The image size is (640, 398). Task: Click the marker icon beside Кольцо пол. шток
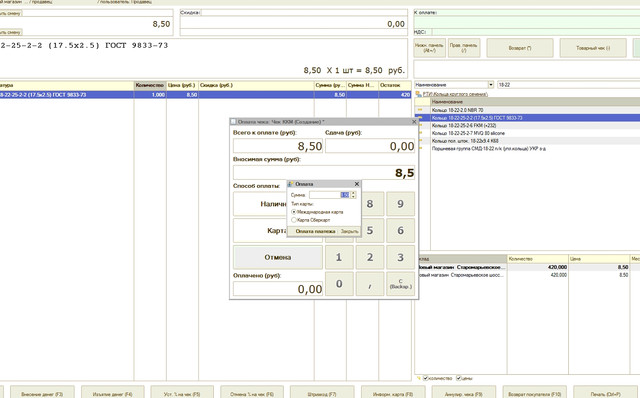(420, 141)
